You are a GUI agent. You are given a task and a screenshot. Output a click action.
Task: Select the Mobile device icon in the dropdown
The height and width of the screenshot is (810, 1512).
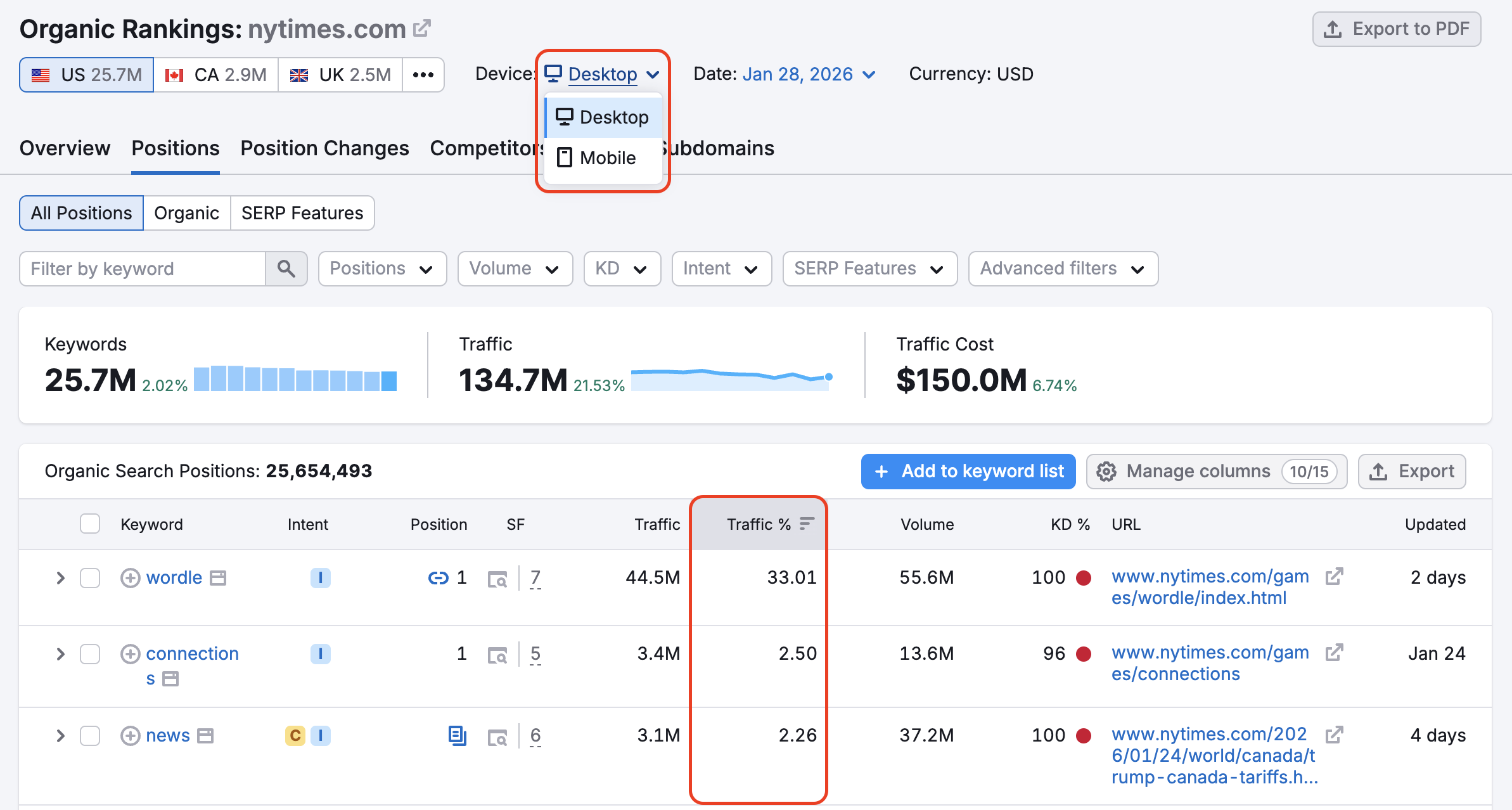click(x=563, y=157)
